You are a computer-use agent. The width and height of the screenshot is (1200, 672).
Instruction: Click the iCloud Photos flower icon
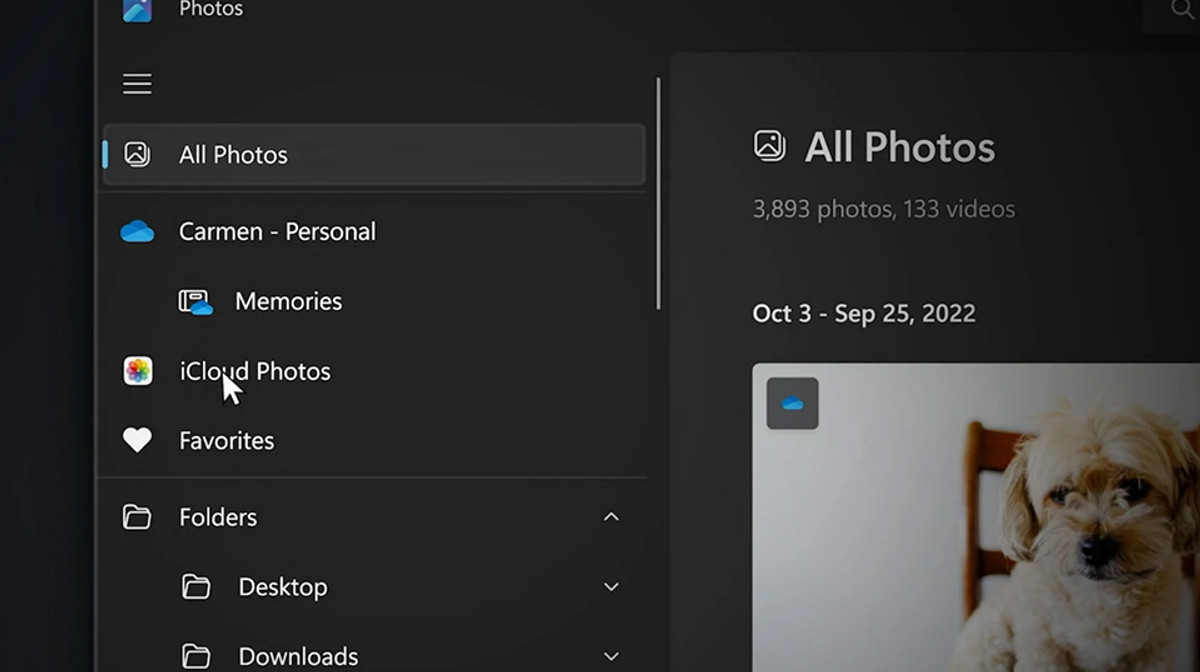pyautogui.click(x=138, y=371)
